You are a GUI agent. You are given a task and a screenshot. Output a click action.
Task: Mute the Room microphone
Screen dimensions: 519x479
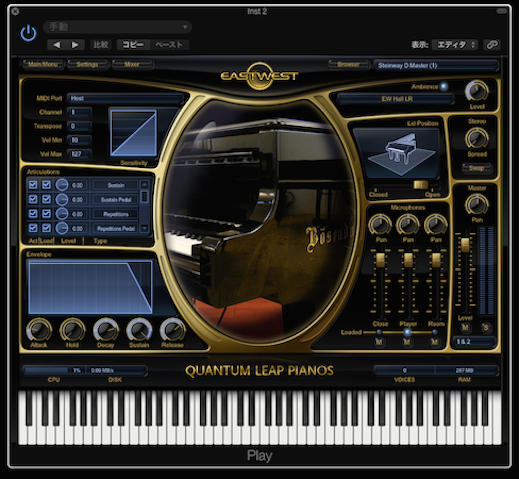click(435, 342)
